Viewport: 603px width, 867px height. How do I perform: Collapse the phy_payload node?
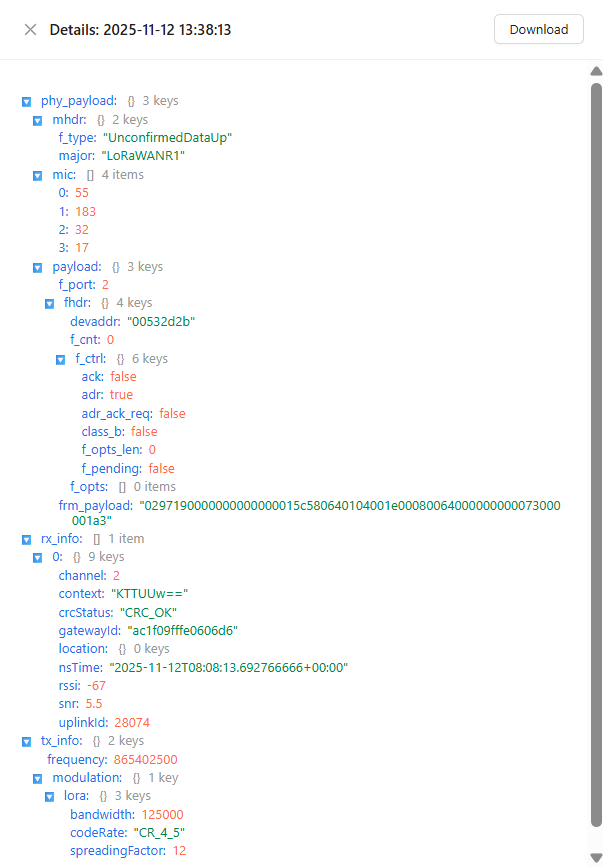tap(26, 102)
